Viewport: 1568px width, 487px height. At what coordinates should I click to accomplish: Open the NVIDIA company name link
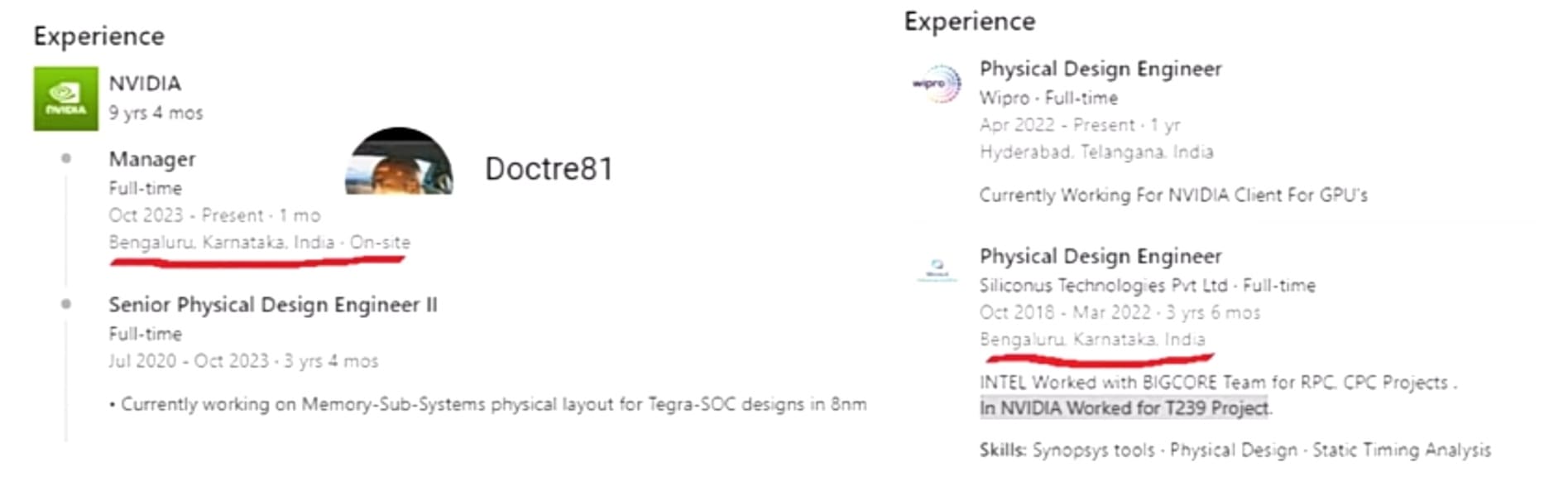click(x=145, y=84)
